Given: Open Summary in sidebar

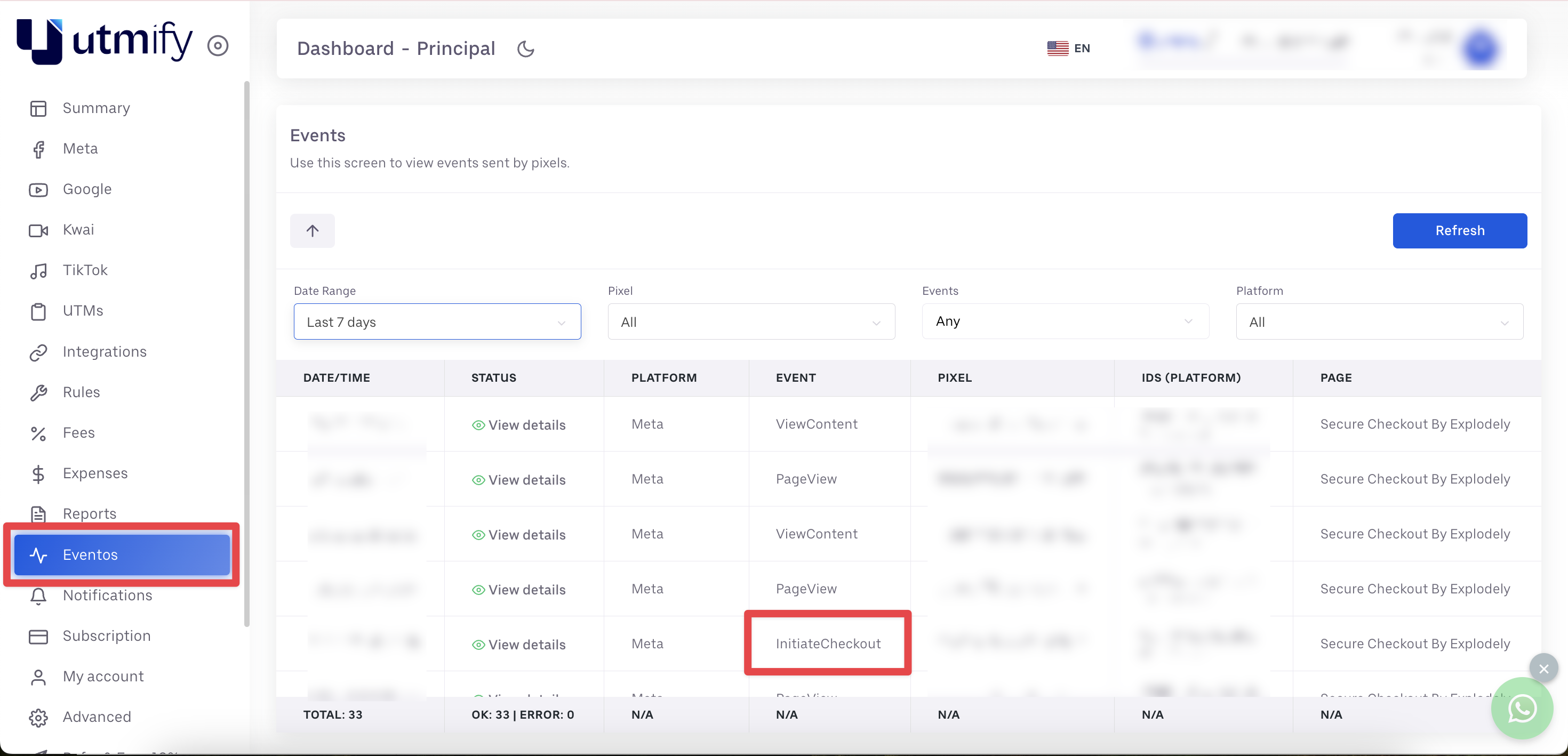Looking at the screenshot, I should coord(96,108).
